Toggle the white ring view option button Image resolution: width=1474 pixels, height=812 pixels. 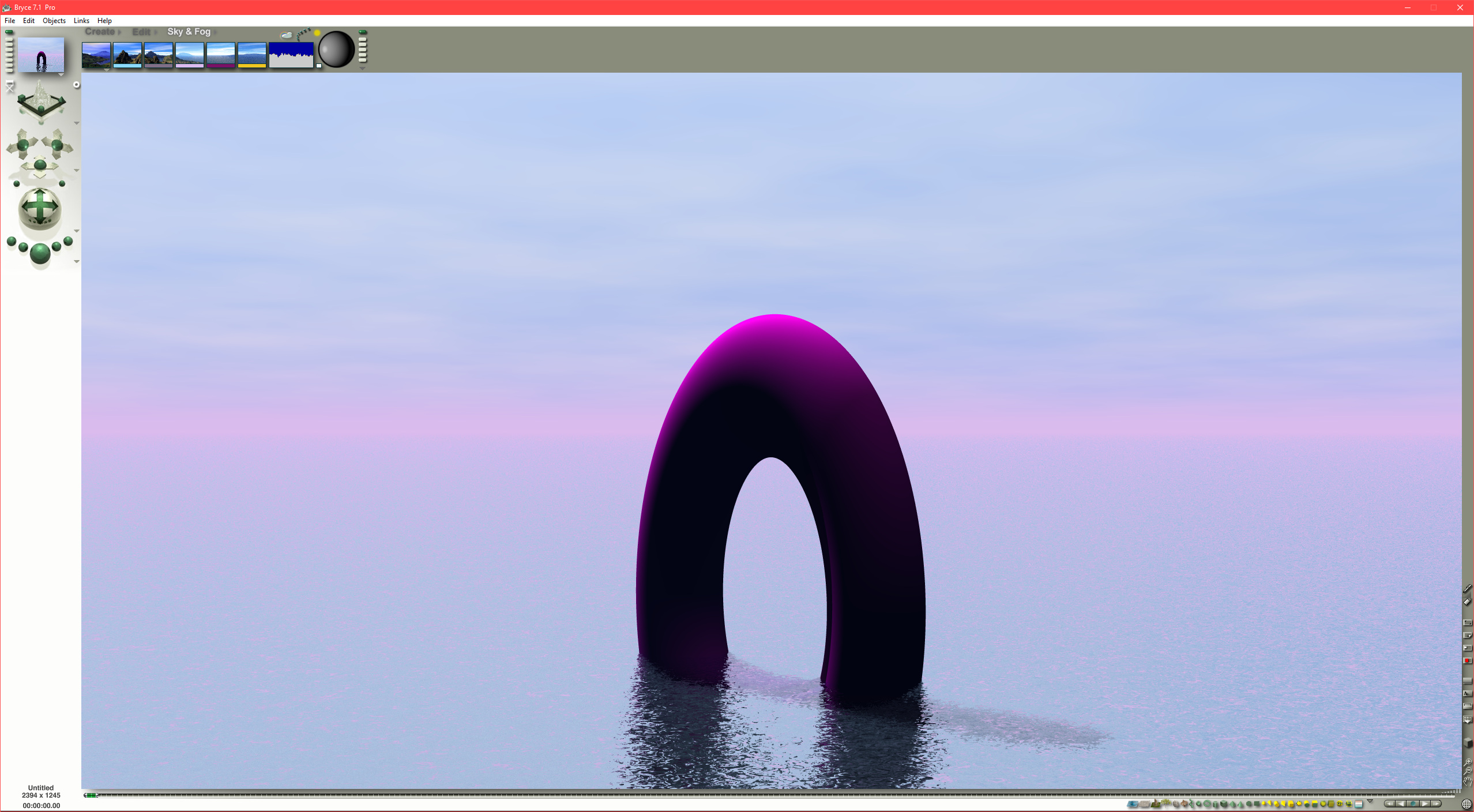tap(76, 85)
